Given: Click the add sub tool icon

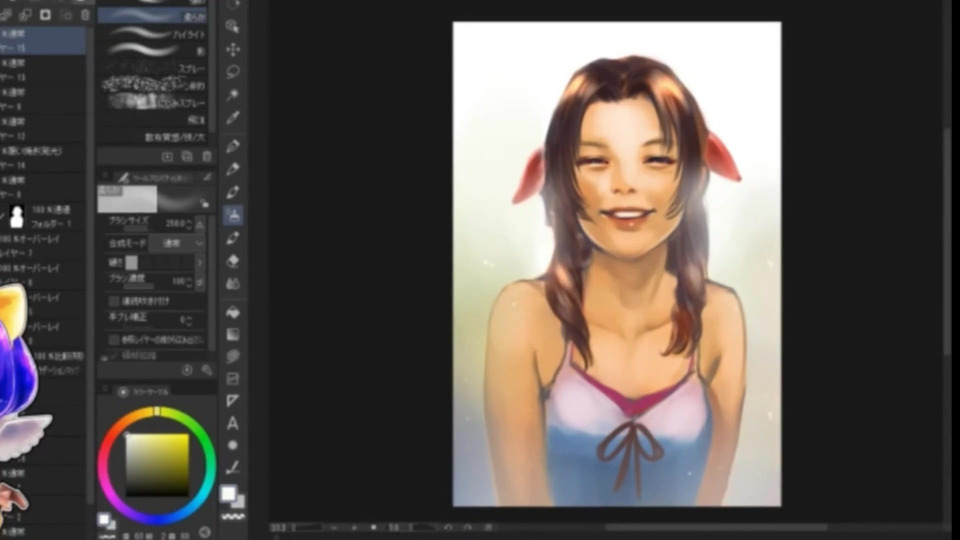Looking at the screenshot, I should [x=167, y=157].
